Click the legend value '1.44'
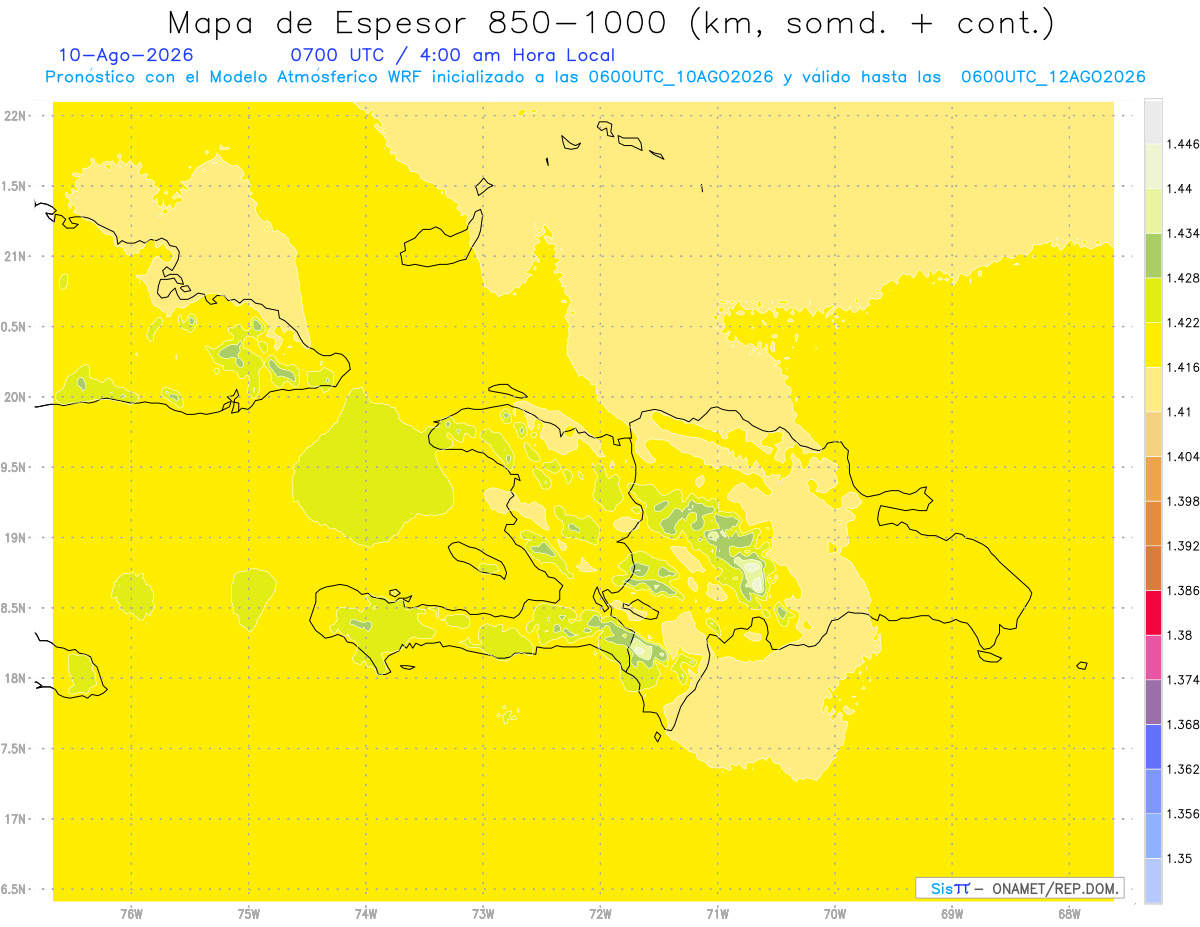 click(x=1178, y=189)
